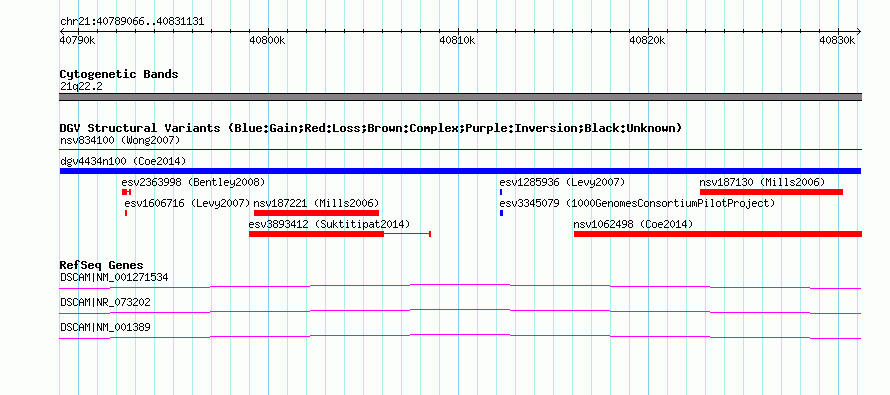Open variant esv1285936 (Levy2007) label
This screenshot has height=395, width=890.
pyautogui.click(x=562, y=182)
